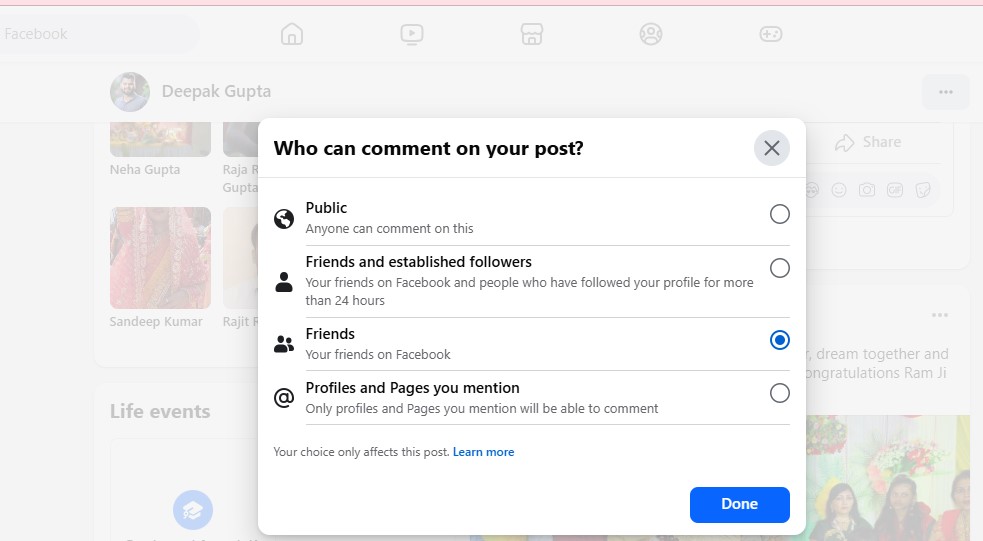983x541 pixels.
Task: Click Neha Gupta friend photo
Action: coord(160,139)
